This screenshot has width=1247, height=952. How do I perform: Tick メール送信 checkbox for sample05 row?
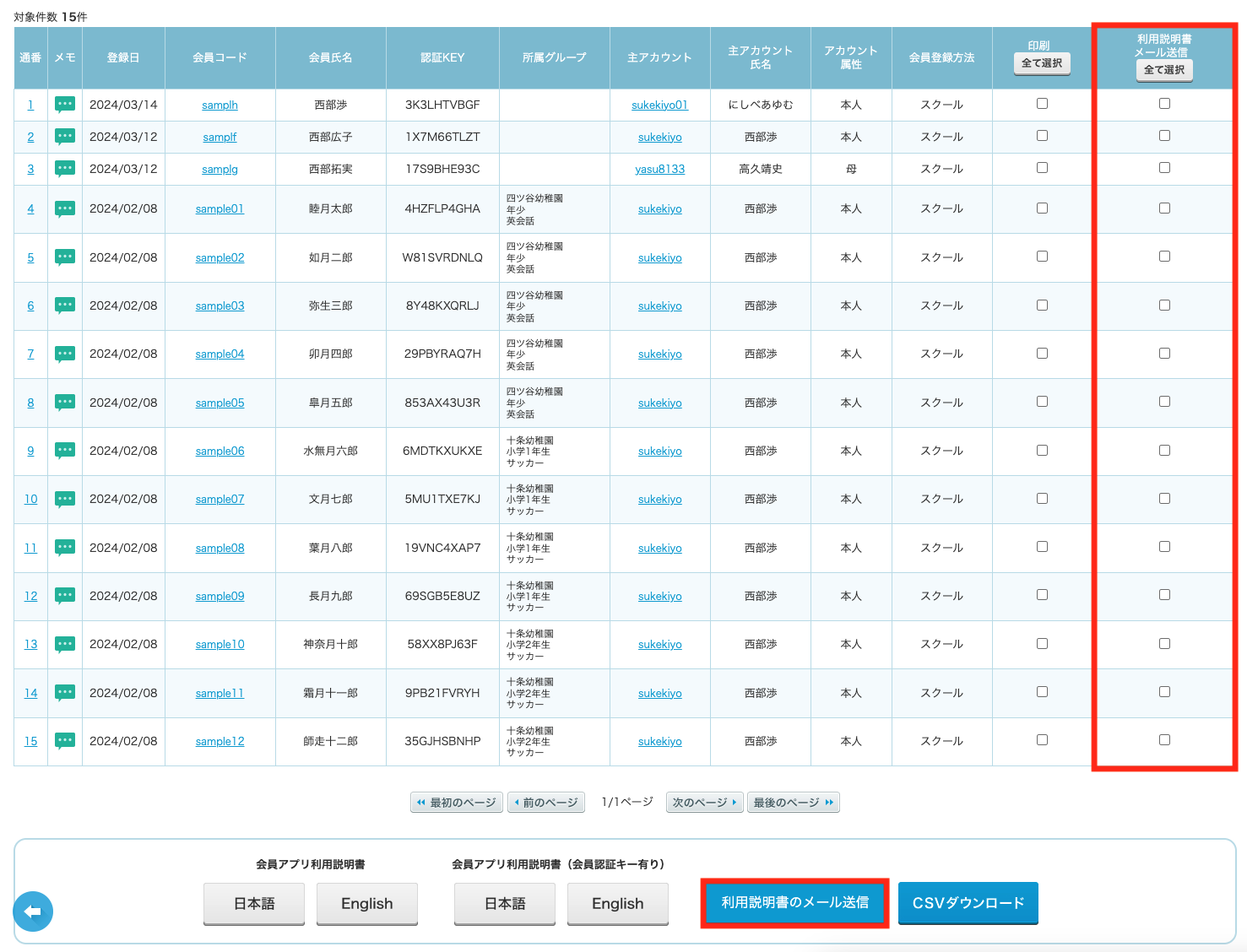tap(1164, 402)
